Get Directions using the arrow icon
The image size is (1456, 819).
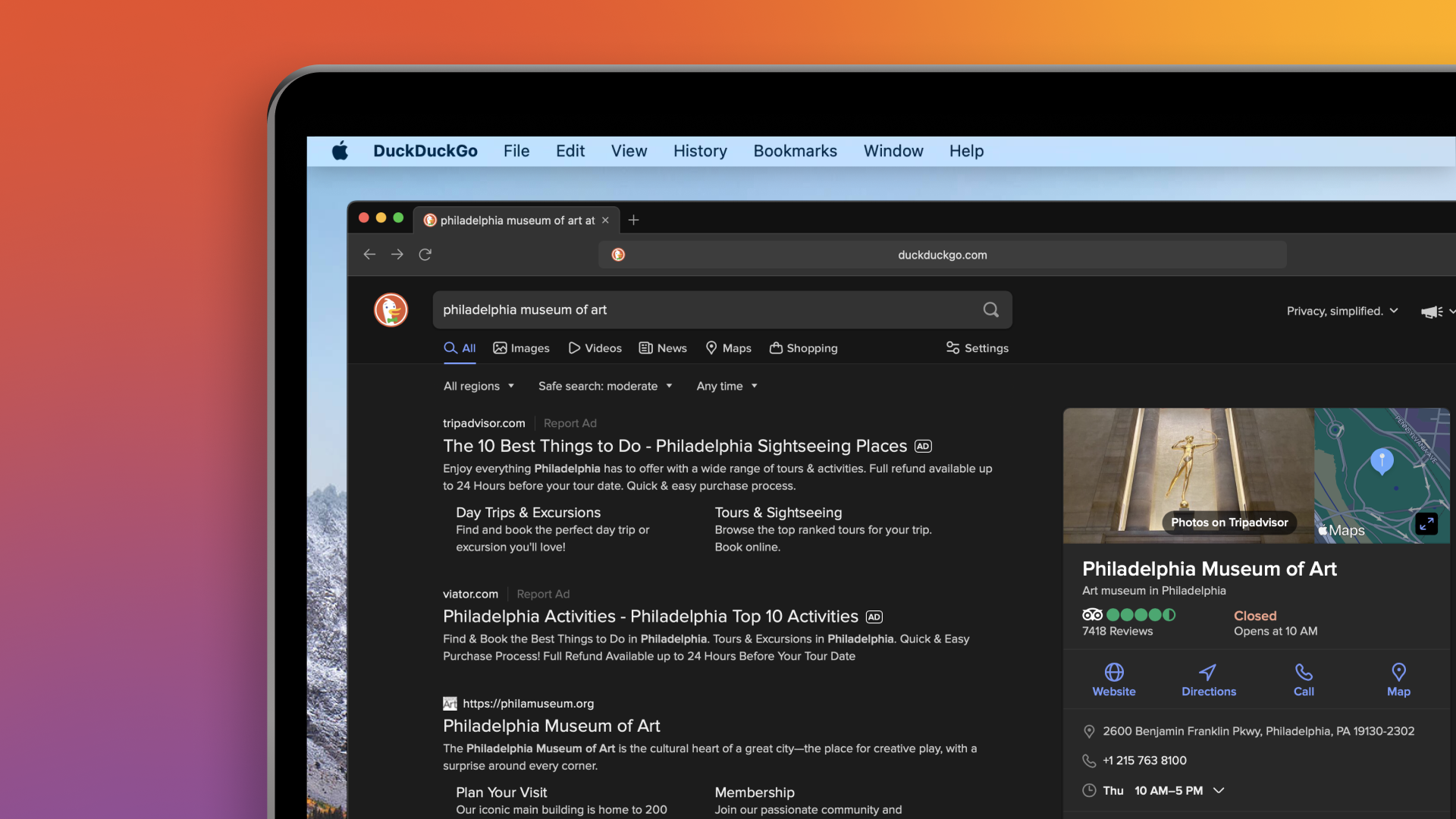pyautogui.click(x=1207, y=673)
